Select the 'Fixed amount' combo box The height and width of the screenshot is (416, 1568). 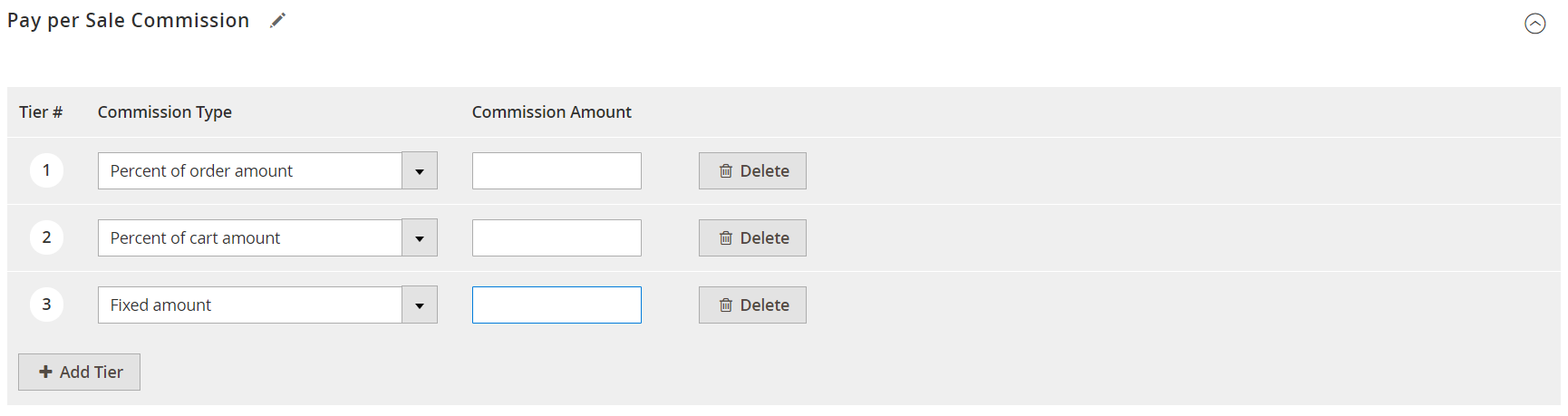coord(267,305)
